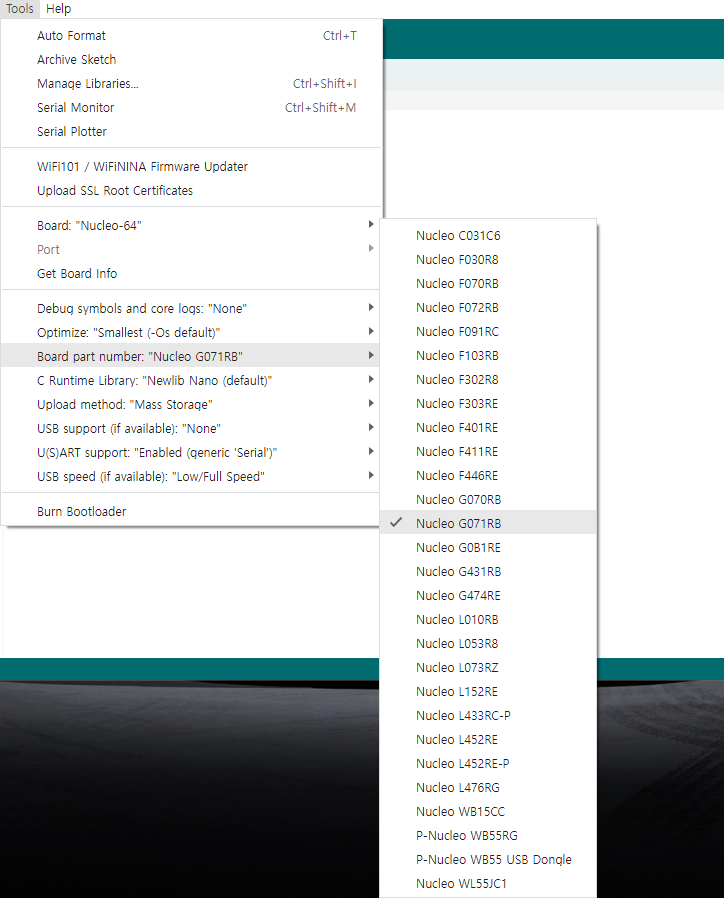
Task: Select P-Nucleo WB55RG board
Action: pos(488,837)
